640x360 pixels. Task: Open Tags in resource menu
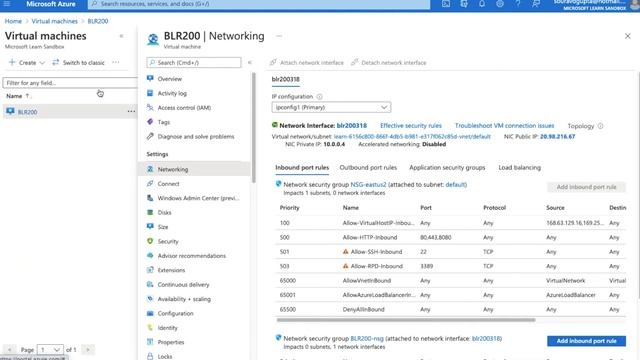pos(164,122)
